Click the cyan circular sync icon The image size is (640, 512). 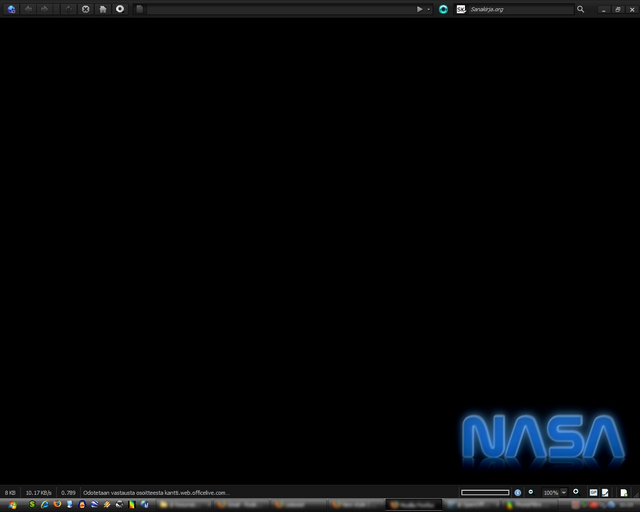[443, 9]
